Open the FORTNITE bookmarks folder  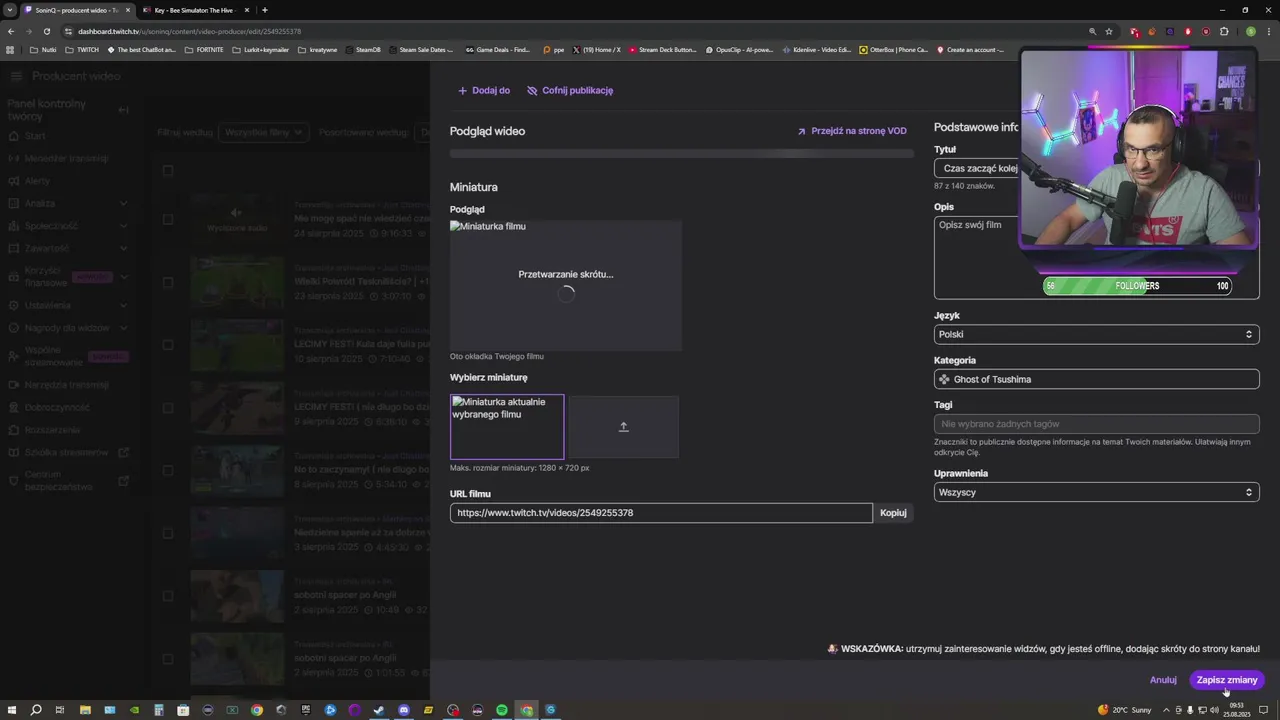tap(205, 49)
